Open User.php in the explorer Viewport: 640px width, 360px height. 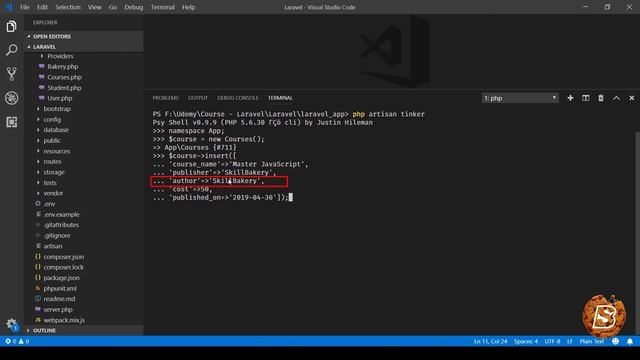pos(60,98)
